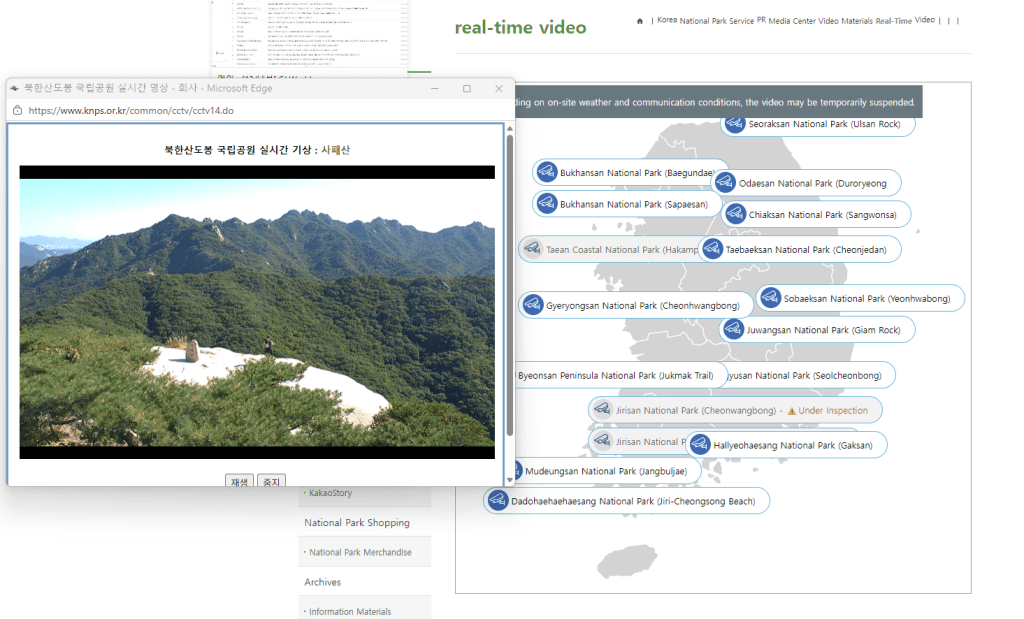1024x619 pixels.
Task: Open KakaoStory in the sidebar menu
Action: [x=330, y=493]
